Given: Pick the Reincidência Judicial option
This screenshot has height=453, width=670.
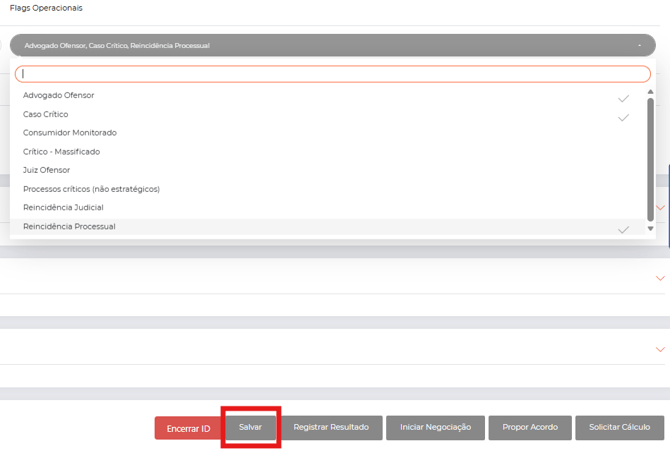Looking at the screenshot, I should (x=63, y=208).
